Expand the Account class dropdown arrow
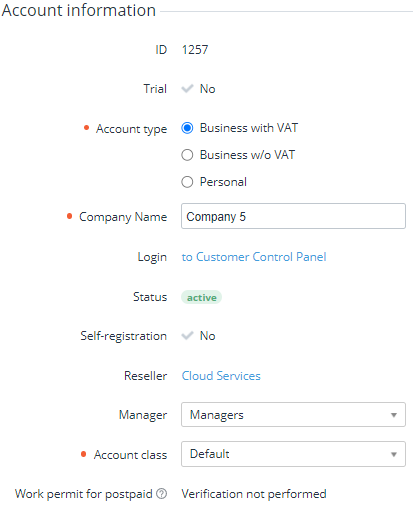 pyautogui.click(x=394, y=454)
